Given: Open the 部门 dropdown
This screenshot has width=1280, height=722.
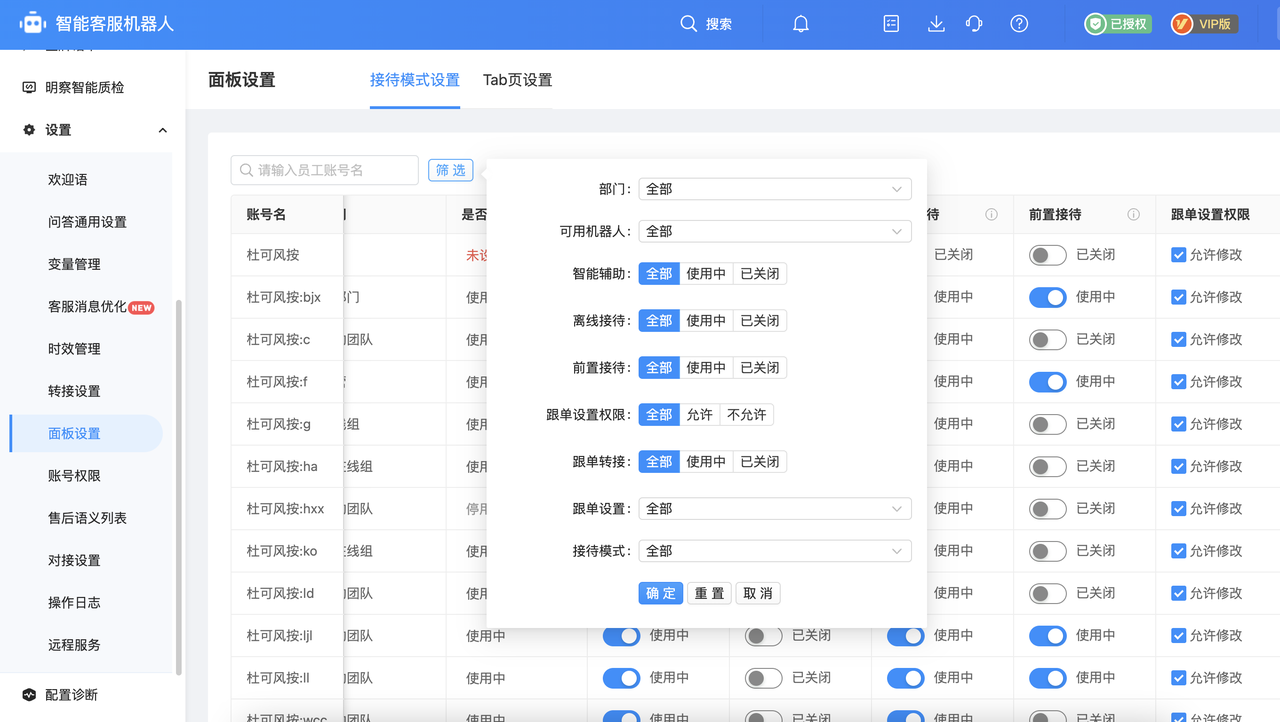Looking at the screenshot, I should pyautogui.click(x=775, y=189).
